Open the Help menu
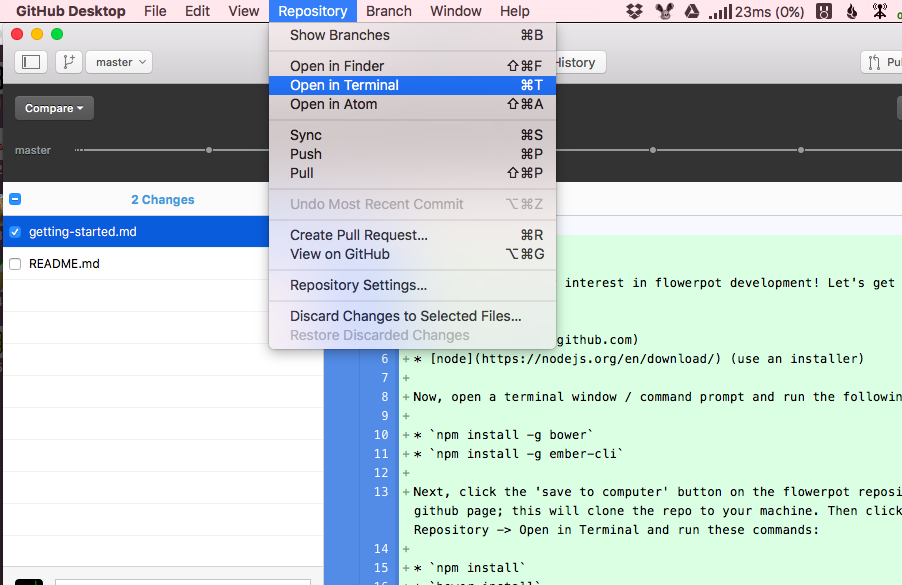 514,11
